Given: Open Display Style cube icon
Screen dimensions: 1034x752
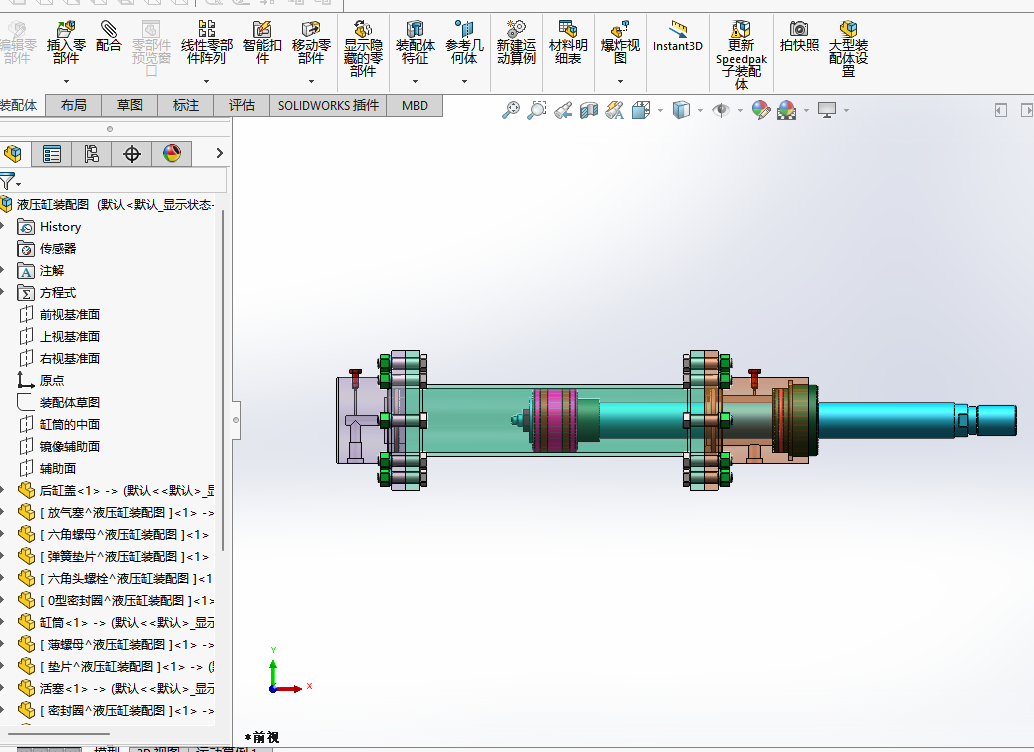Looking at the screenshot, I should click(681, 110).
